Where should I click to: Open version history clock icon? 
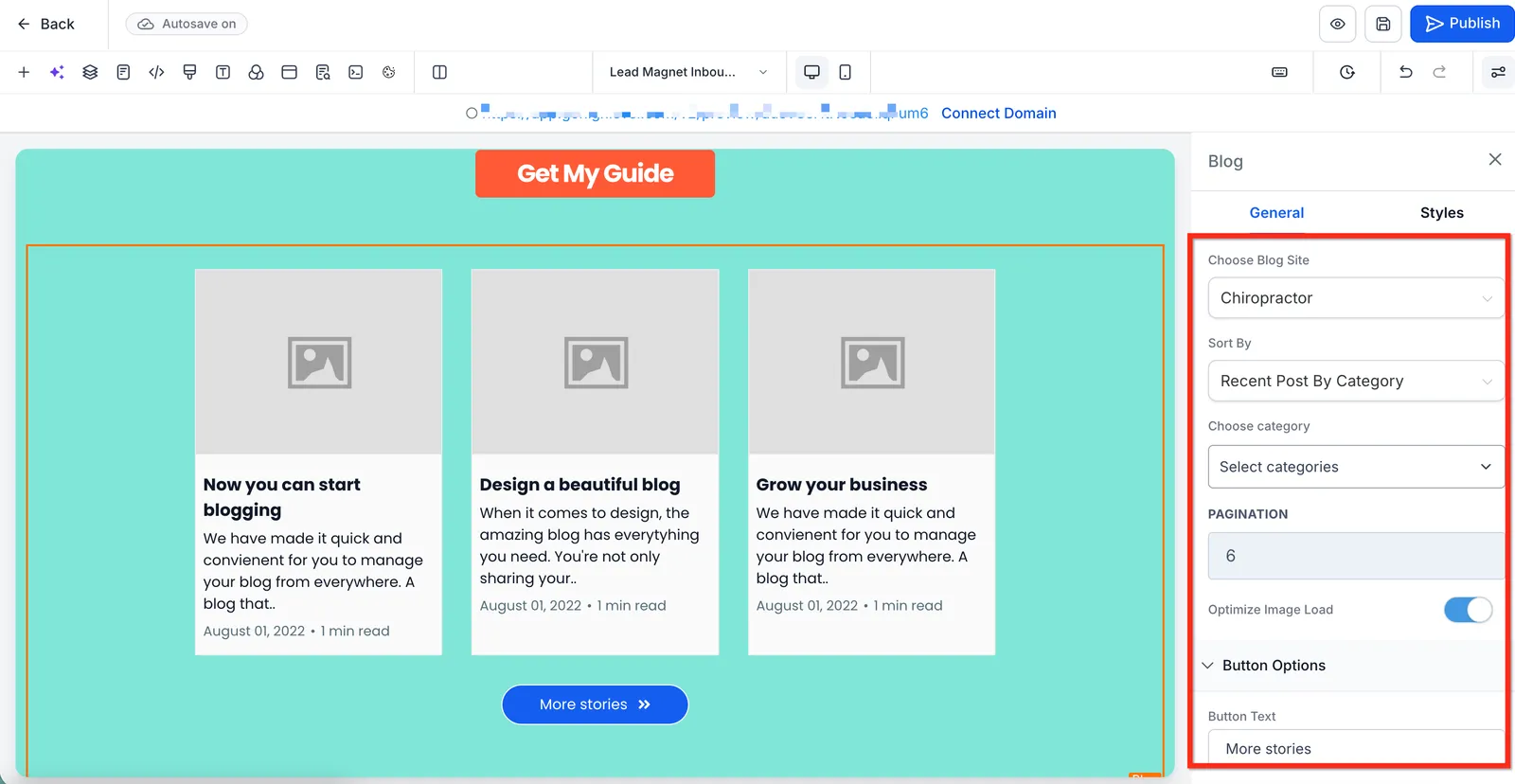tap(1347, 72)
